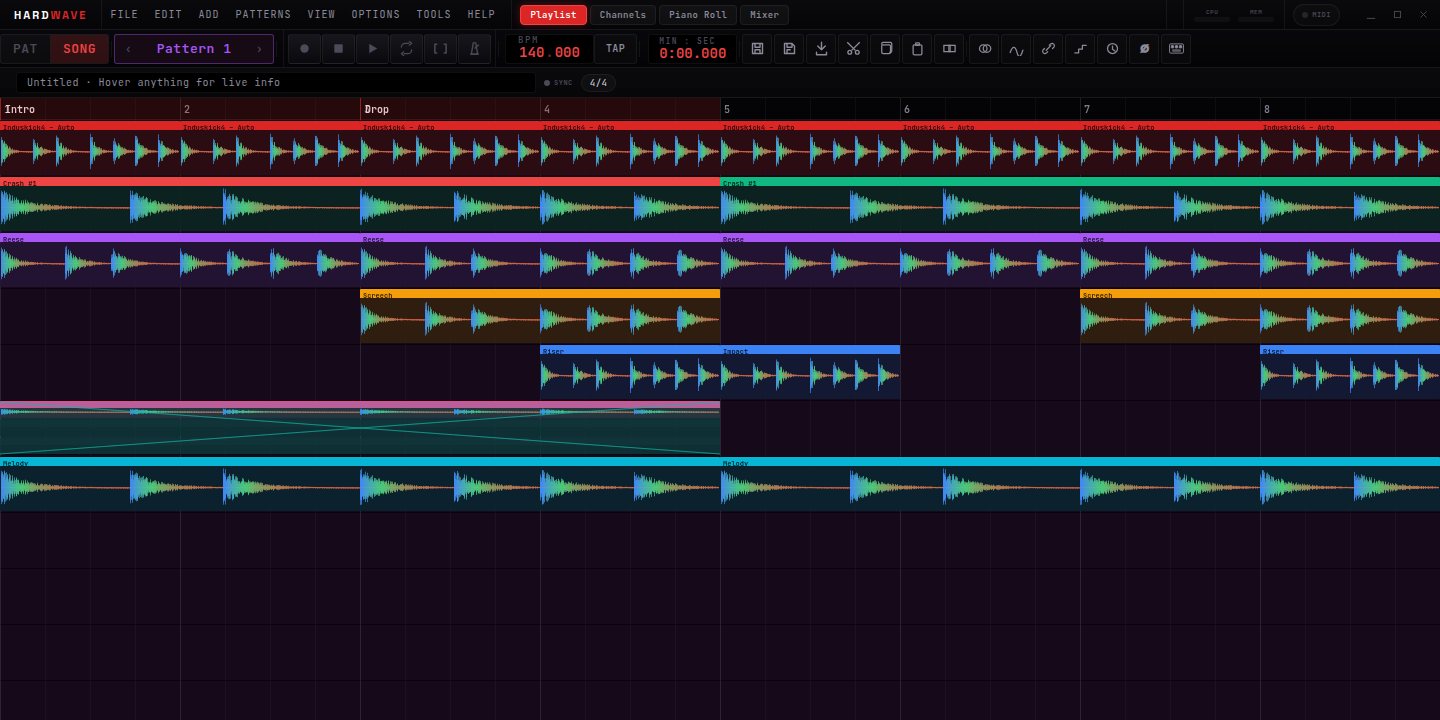Click the first floppy-disk save icon
Viewport: 1440px width, 720px height.
757,49
